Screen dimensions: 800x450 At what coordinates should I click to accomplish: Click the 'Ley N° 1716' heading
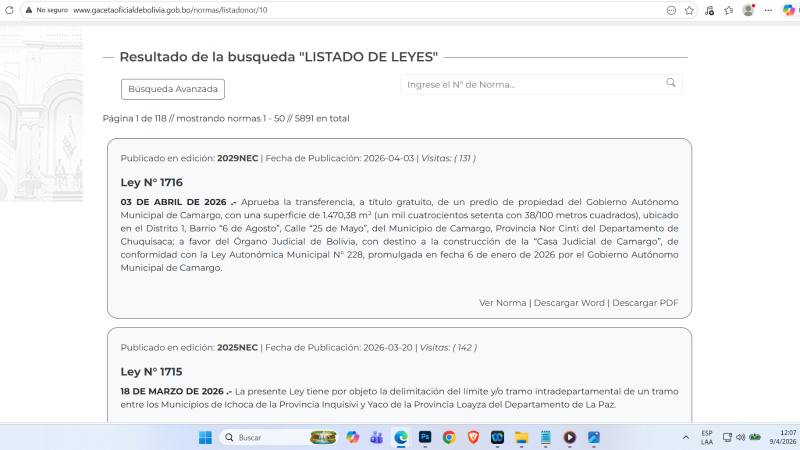click(152, 183)
